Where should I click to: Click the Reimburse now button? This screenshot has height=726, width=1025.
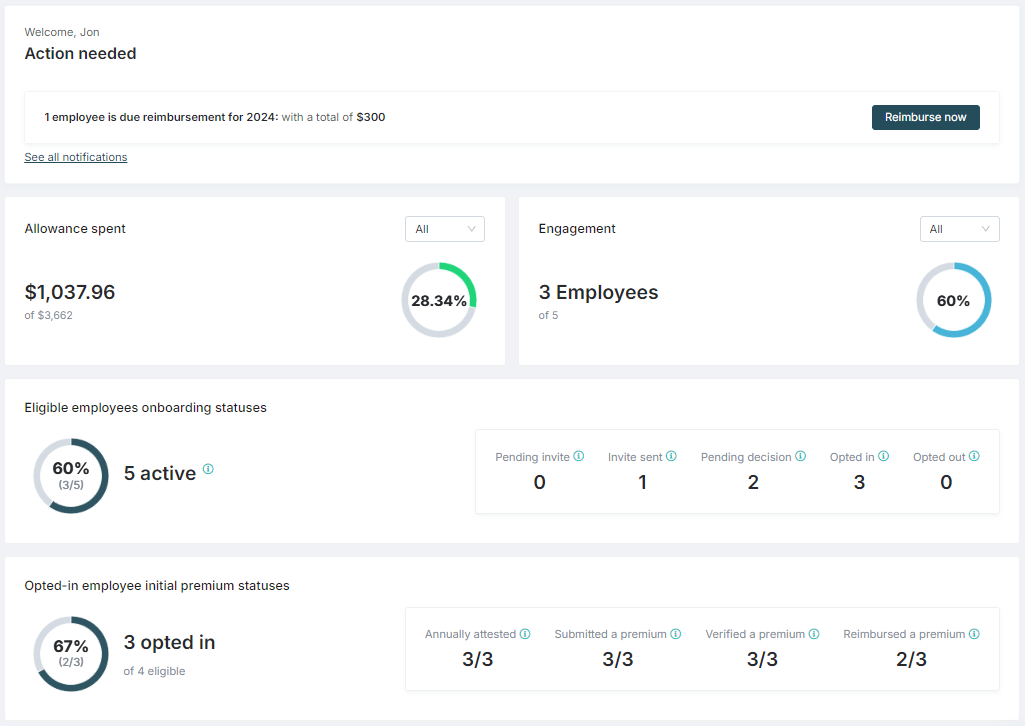[x=925, y=117]
